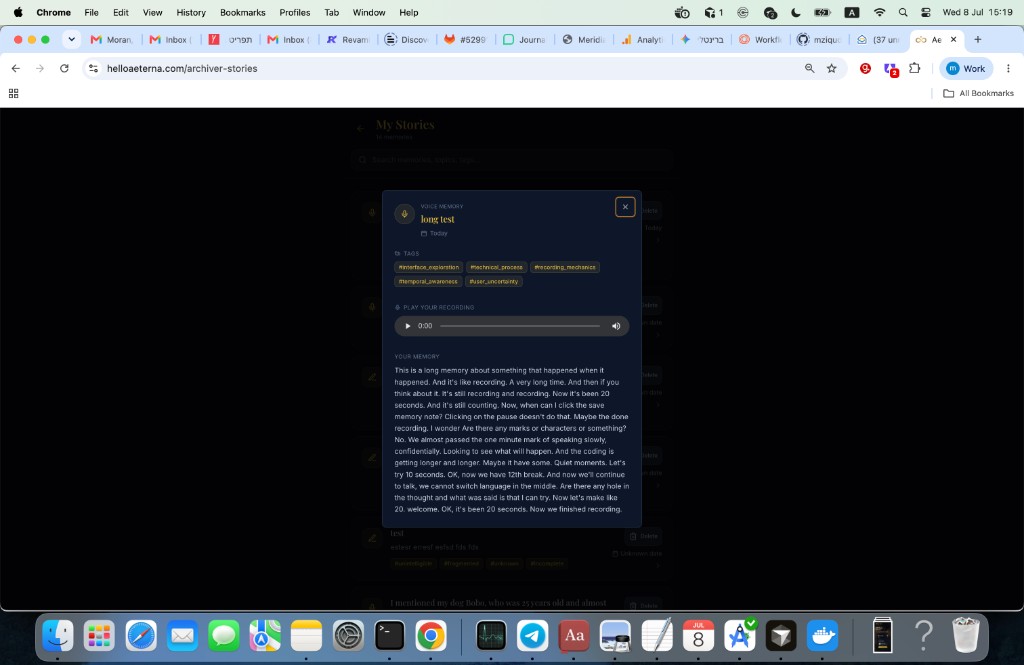
Task: Select the #interface_exploration tag
Action: point(428,267)
